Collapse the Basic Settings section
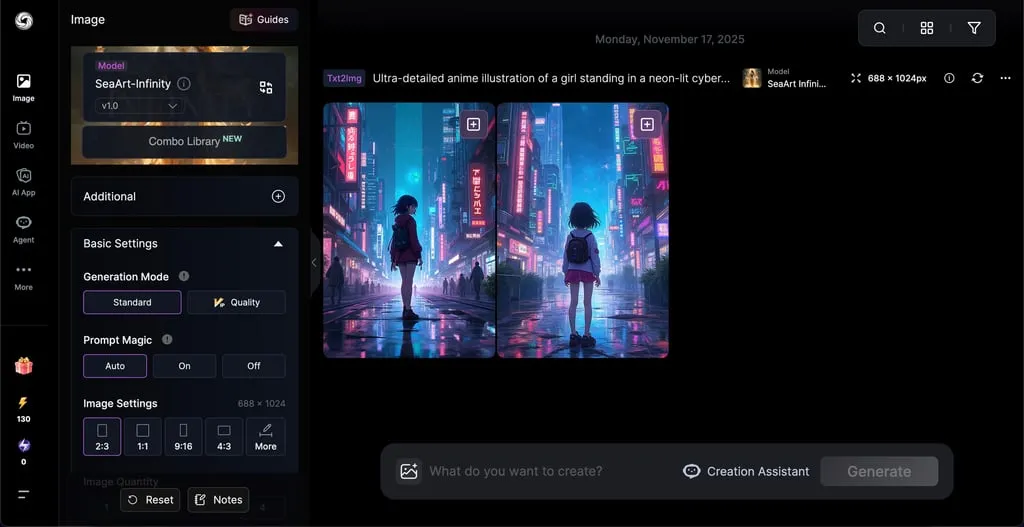The width and height of the screenshot is (1024, 527). pos(278,244)
